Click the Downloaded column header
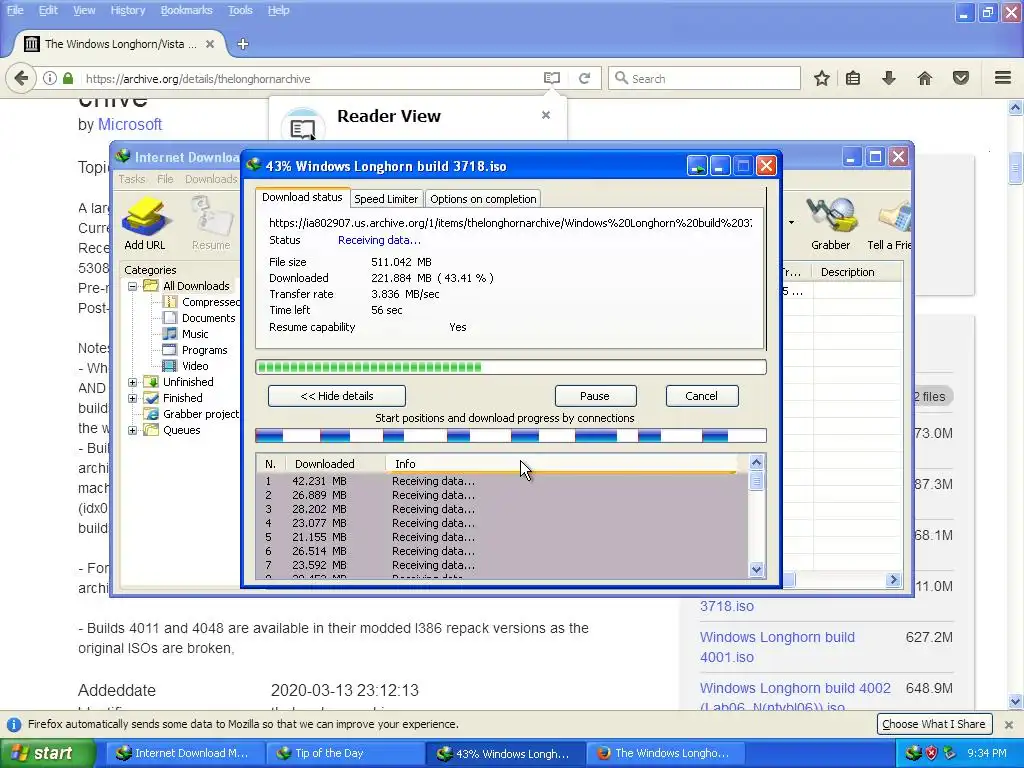This screenshot has height=768, width=1024. pyautogui.click(x=335, y=464)
